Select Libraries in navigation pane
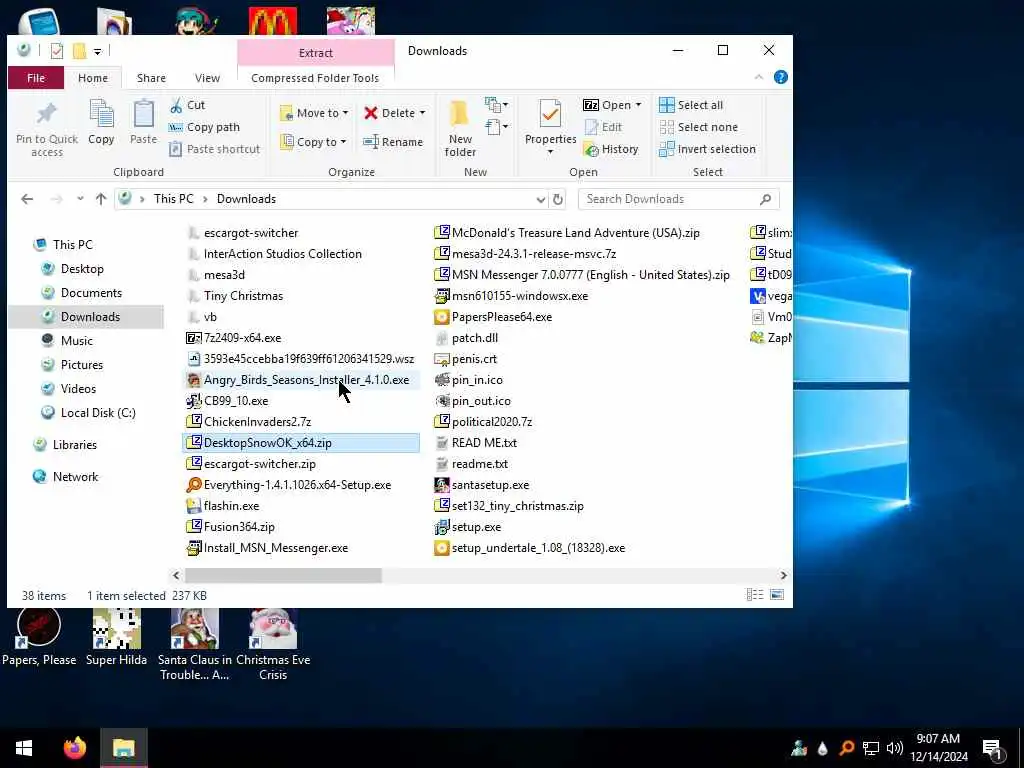The image size is (1024, 768). tap(74, 445)
